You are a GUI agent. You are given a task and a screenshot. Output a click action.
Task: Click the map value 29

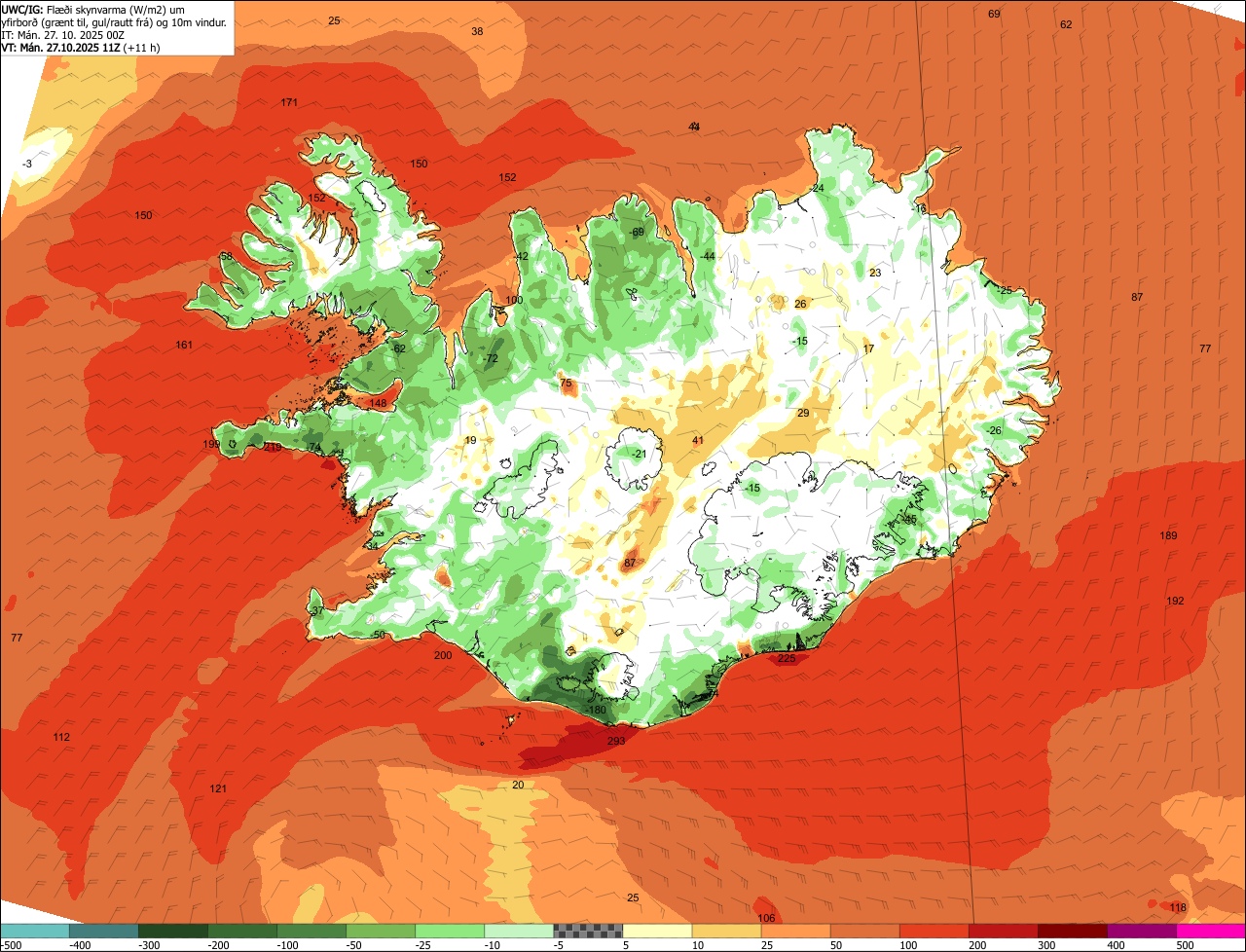coord(803,413)
